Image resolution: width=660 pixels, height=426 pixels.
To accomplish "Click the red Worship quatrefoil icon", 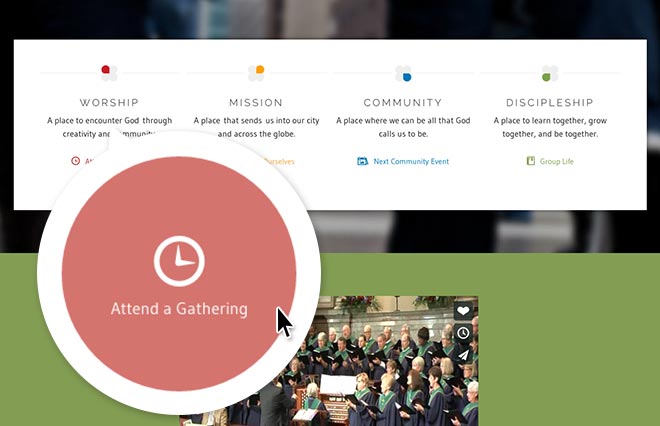I will (109, 73).
